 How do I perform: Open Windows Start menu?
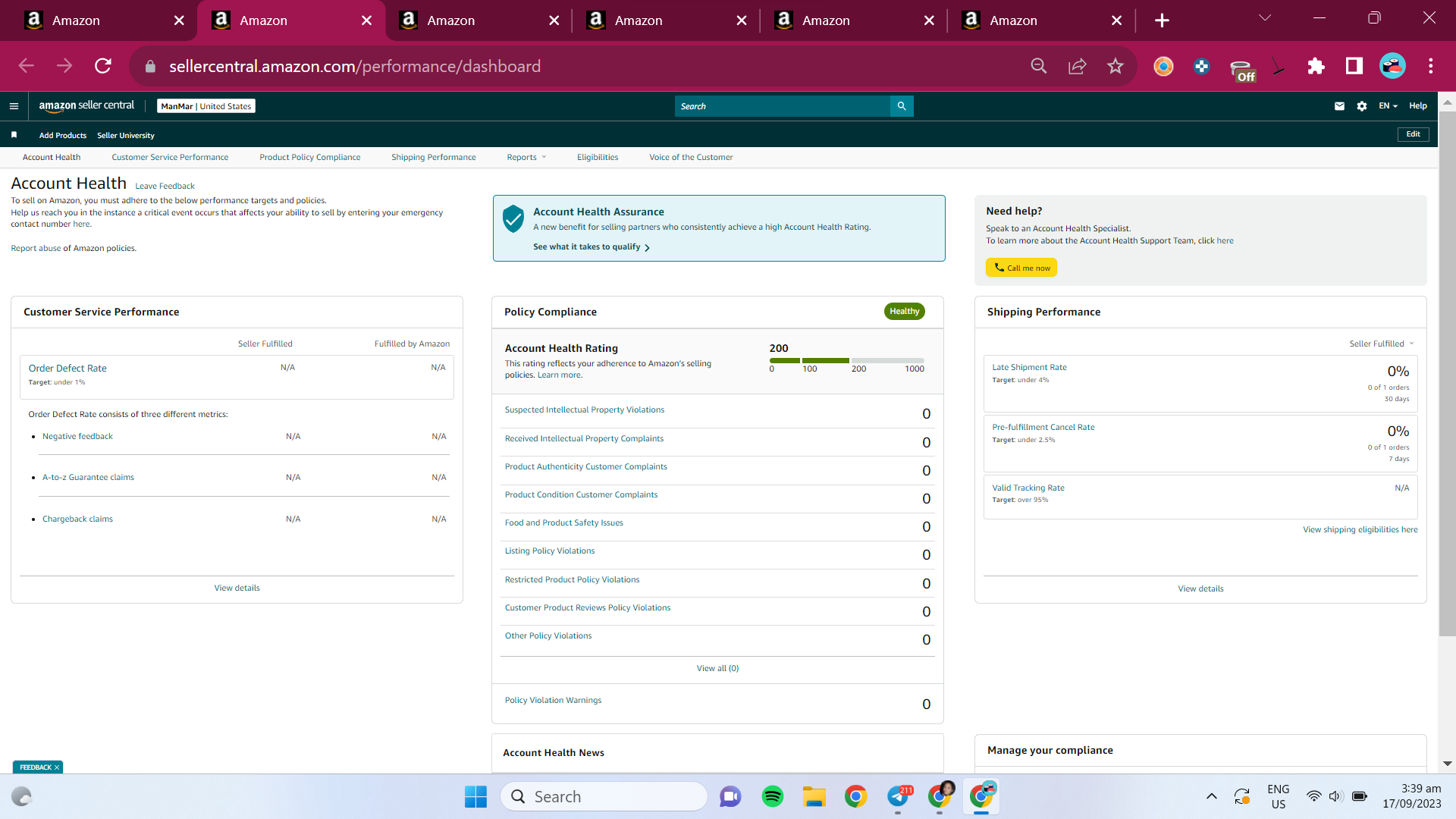coord(475,796)
